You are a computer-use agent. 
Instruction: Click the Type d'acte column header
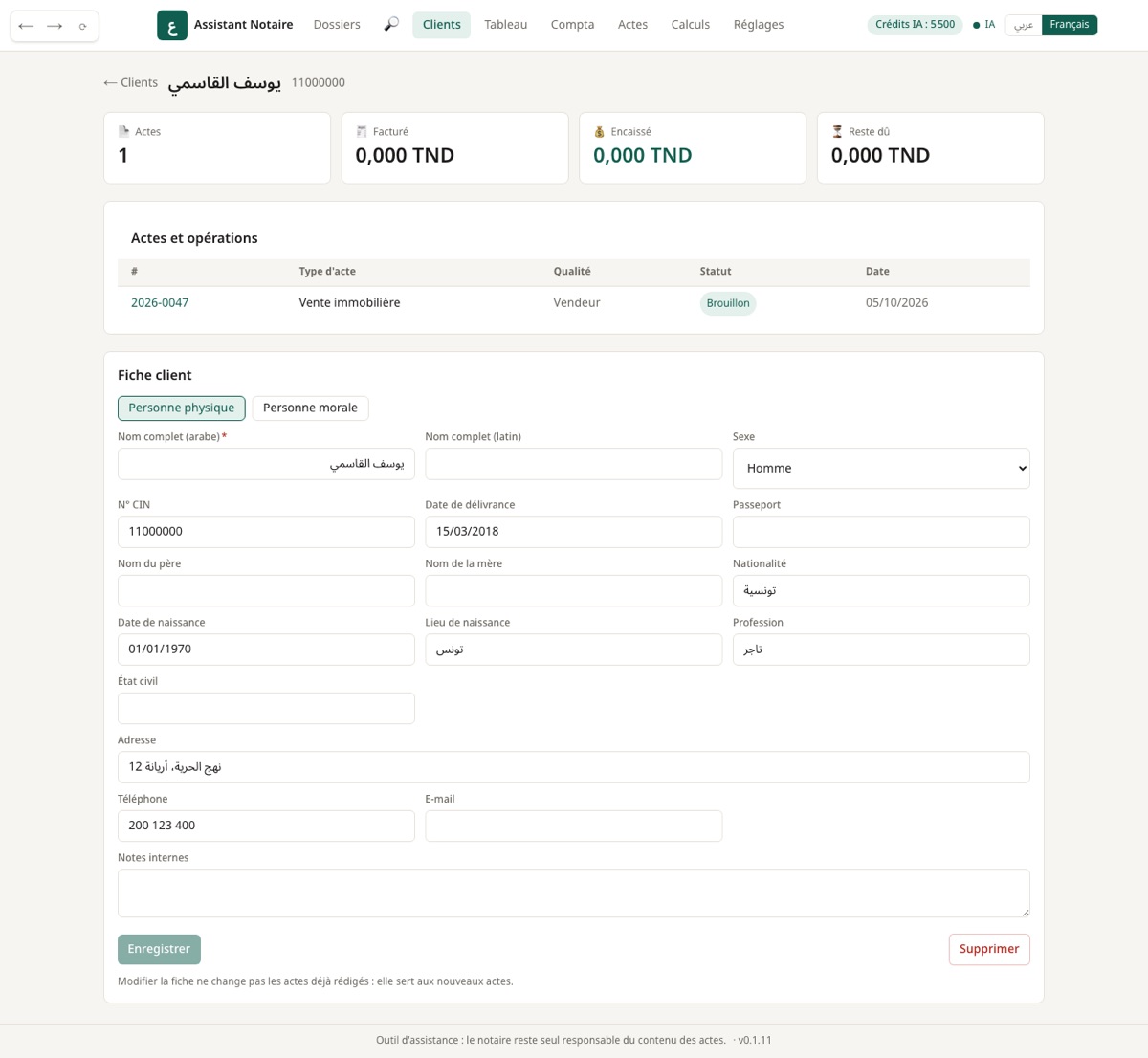point(327,272)
